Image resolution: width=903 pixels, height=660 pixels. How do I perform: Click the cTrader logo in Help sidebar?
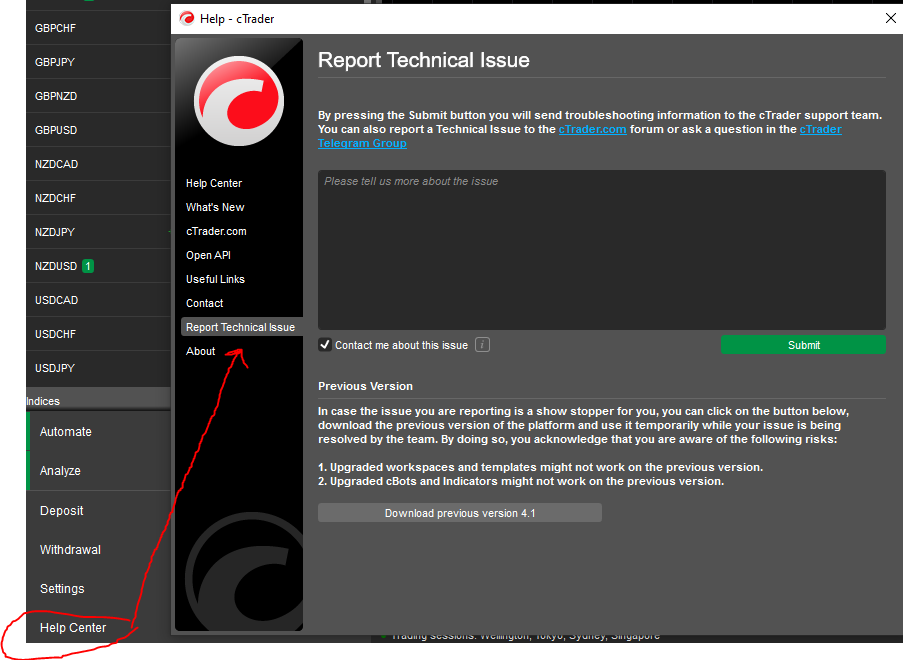(x=239, y=101)
